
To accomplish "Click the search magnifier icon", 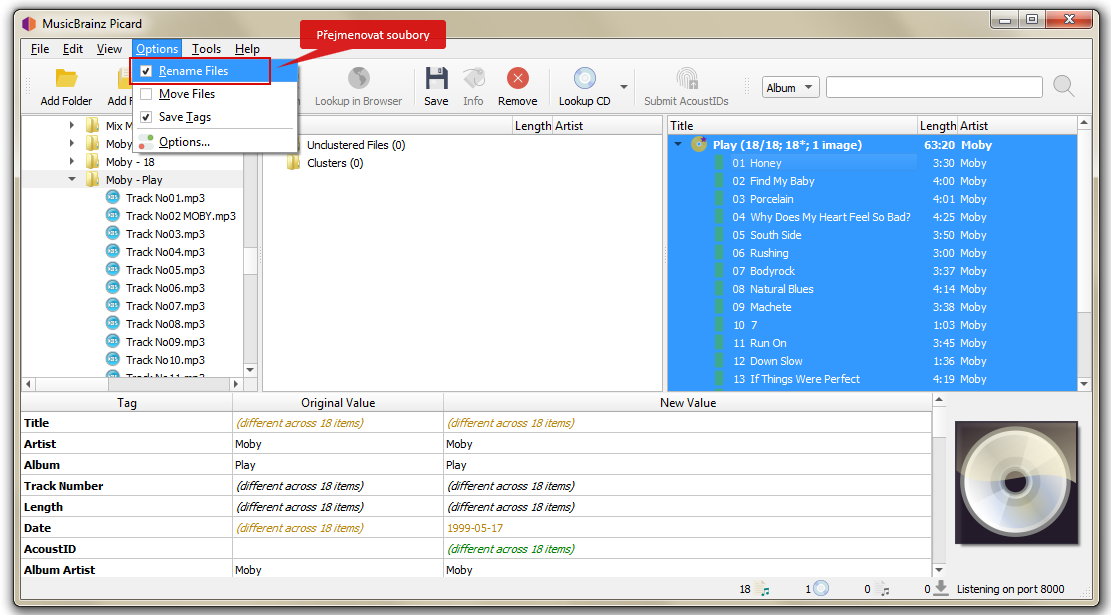I will click(1064, 86).
